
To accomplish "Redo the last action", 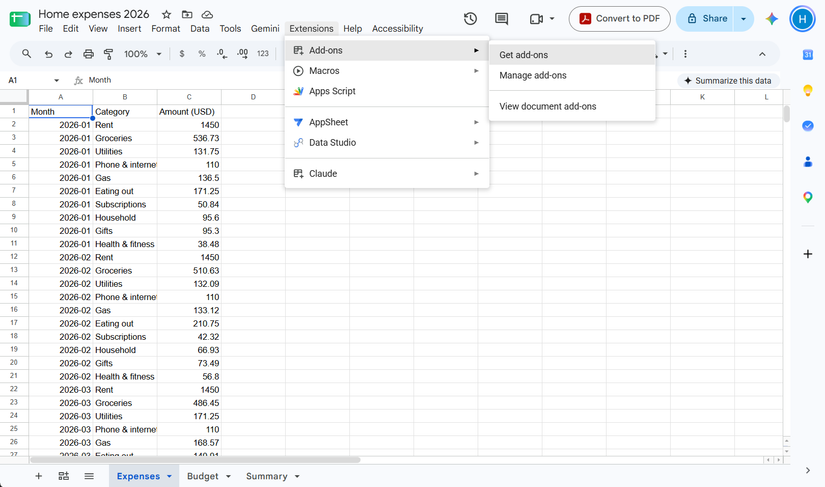I will 68,54.
